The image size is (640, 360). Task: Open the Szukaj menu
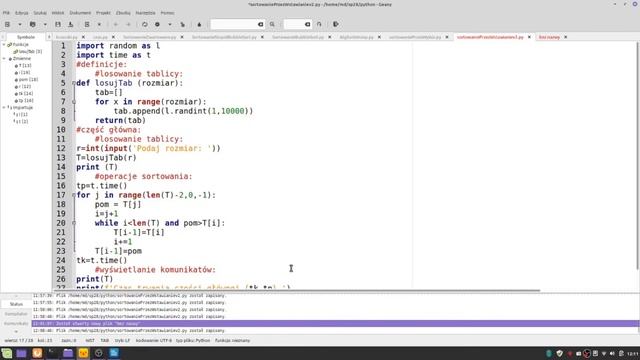click(x=40, y=13)
